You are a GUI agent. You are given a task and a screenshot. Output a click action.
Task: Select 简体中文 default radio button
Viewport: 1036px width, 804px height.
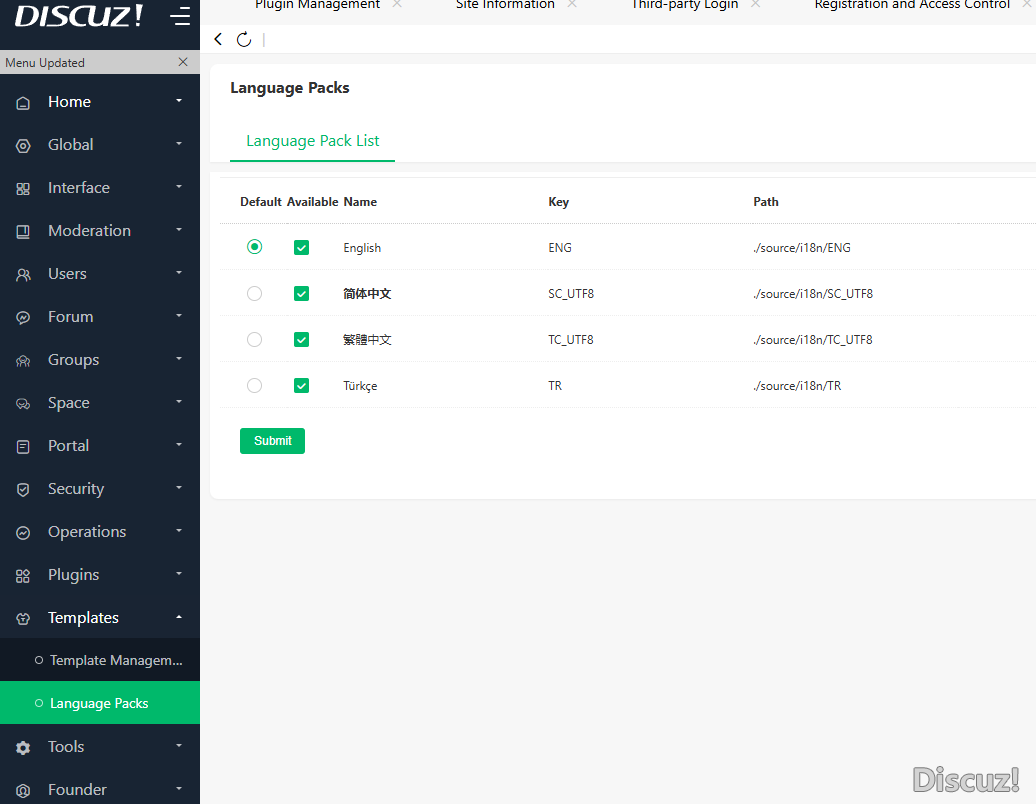[254, 294]
